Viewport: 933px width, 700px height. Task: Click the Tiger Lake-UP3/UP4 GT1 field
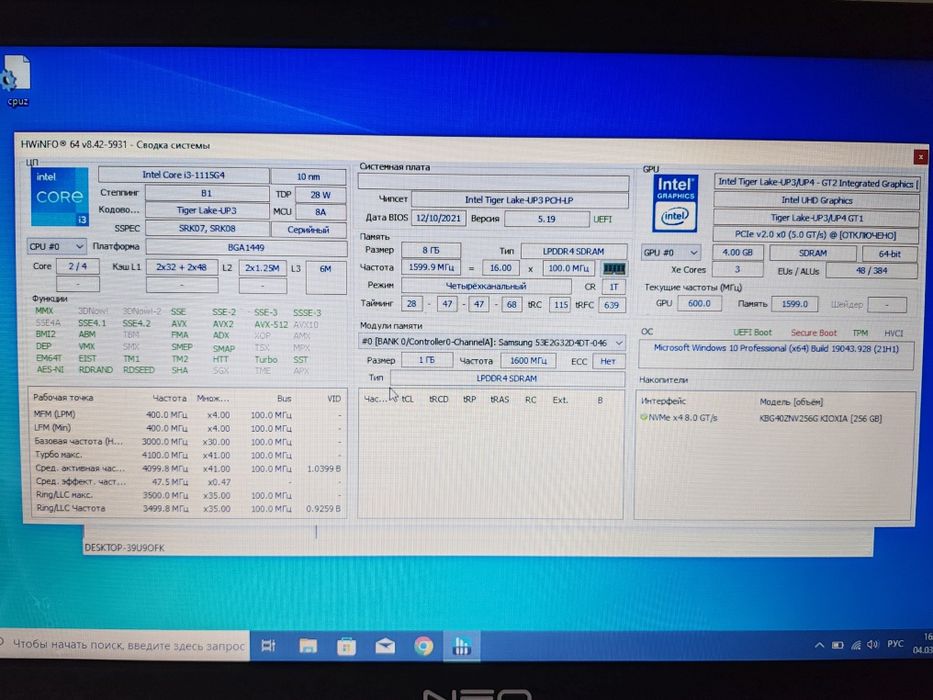click(x=816, y=218)
